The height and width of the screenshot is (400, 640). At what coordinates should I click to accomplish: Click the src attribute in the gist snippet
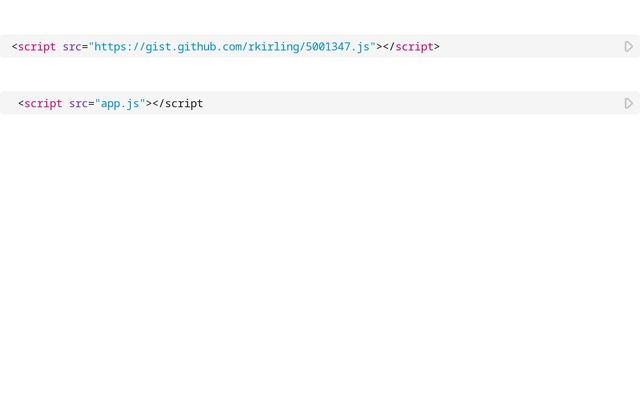[x=72, y=47]
